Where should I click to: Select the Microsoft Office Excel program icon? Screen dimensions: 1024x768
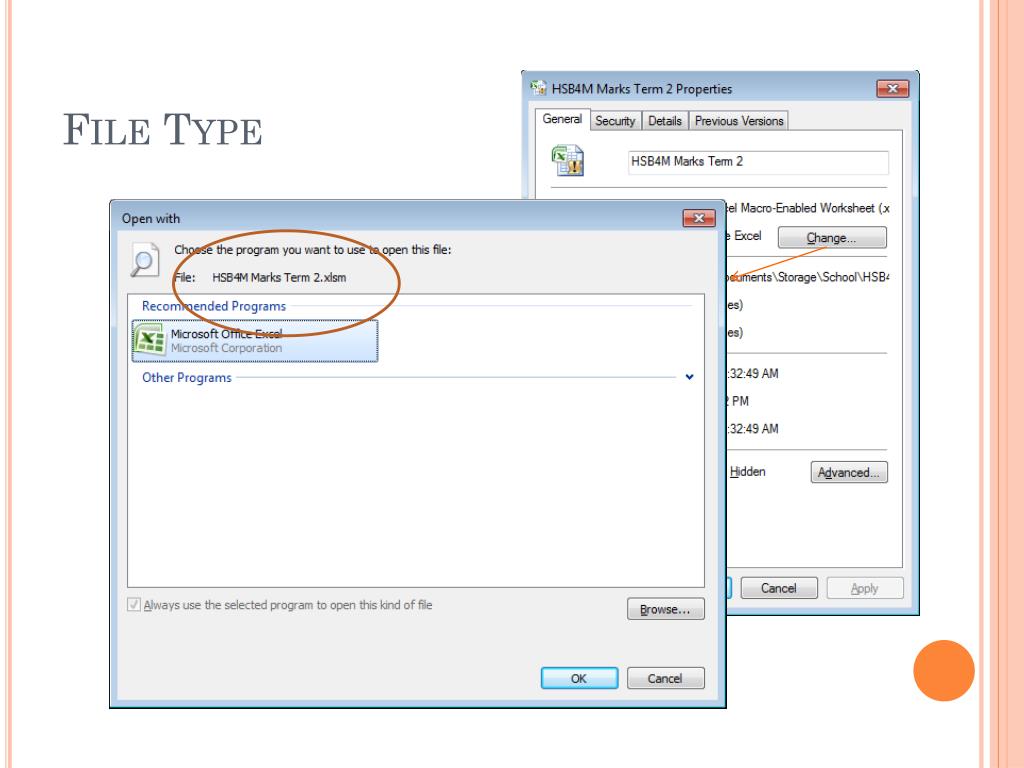(150, 340)
